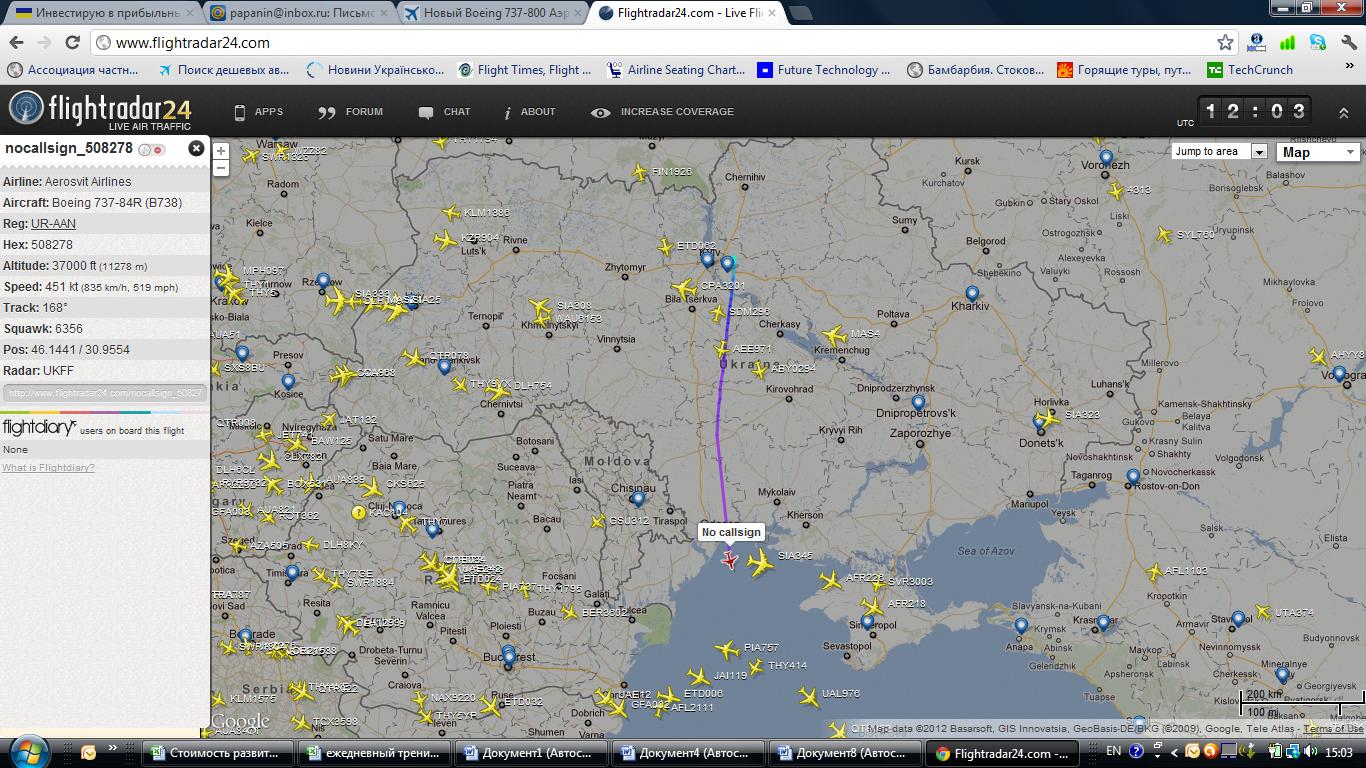Show hidden bookmarks with the overflow arrows
The image size is (1366, 768).
(1349, 70)
